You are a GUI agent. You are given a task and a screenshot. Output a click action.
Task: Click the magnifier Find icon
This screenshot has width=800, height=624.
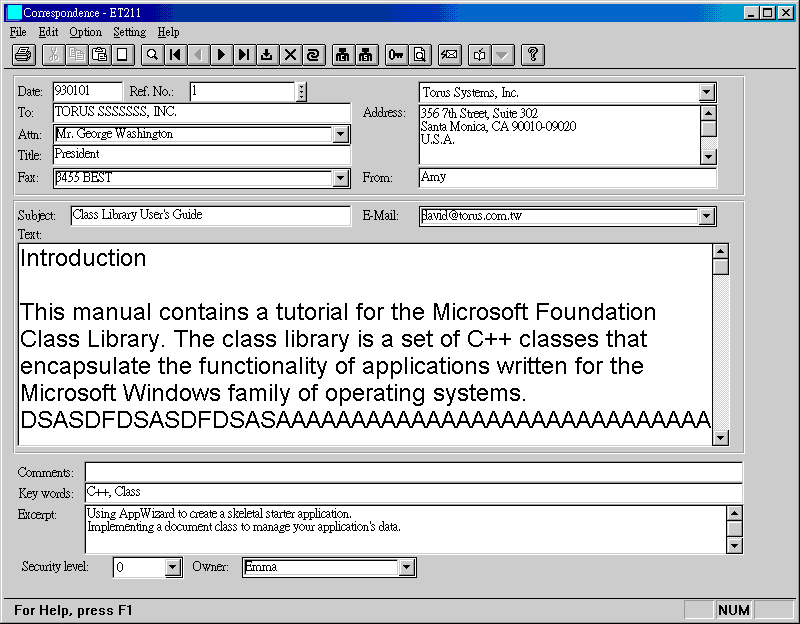153,55
